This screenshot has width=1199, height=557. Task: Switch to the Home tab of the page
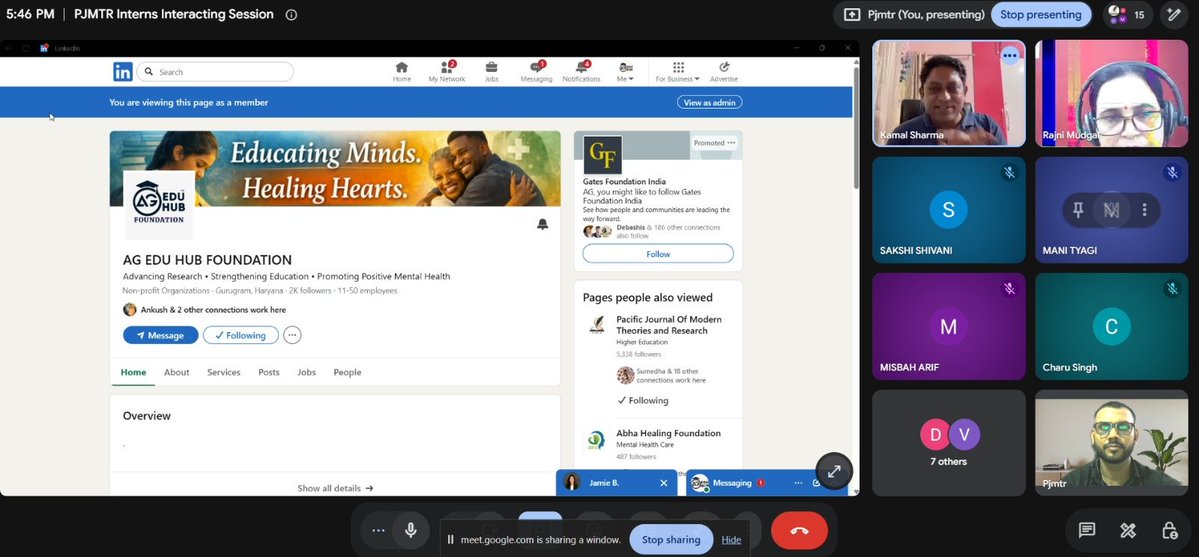[x=133, y=373]
